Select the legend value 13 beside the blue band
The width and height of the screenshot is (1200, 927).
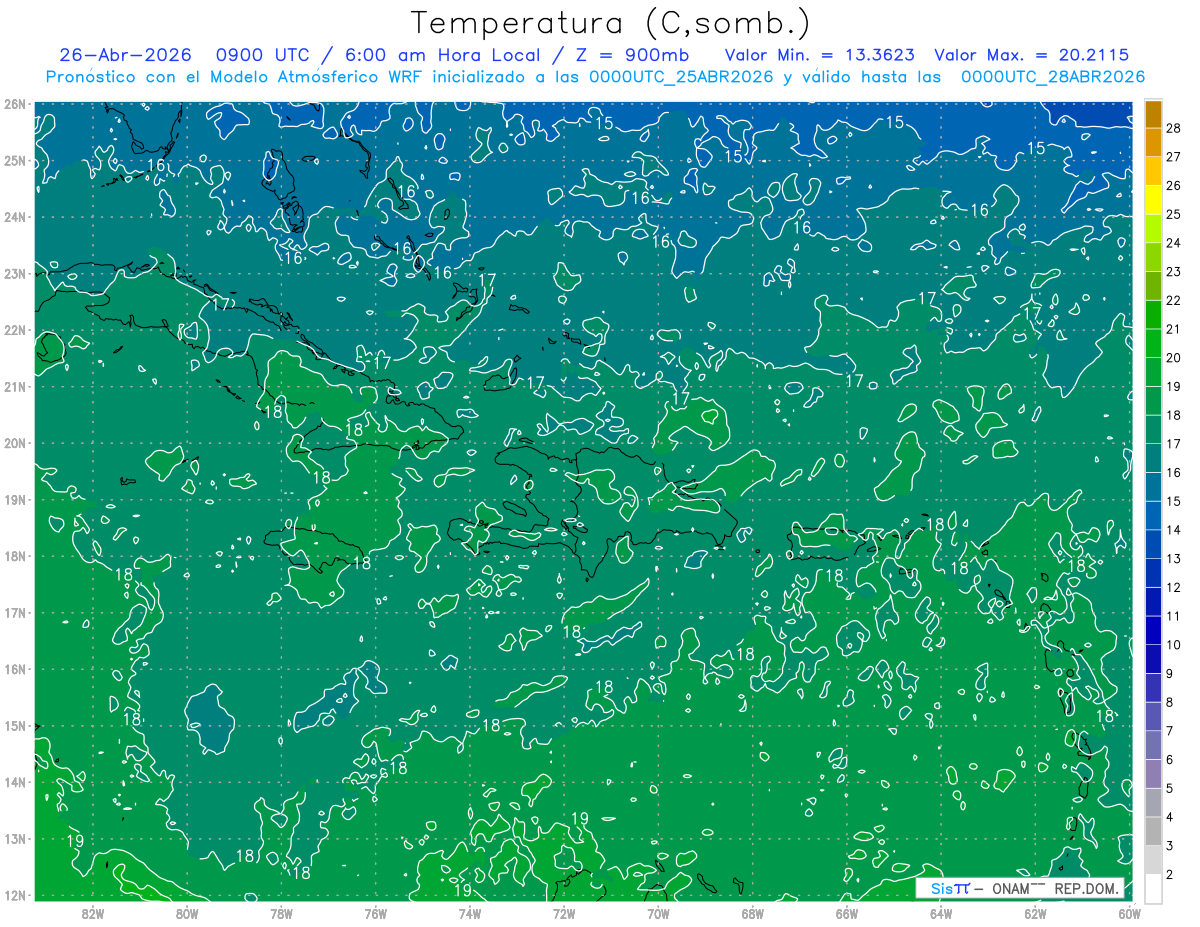pyautogui.click(x=1174, y=559)
